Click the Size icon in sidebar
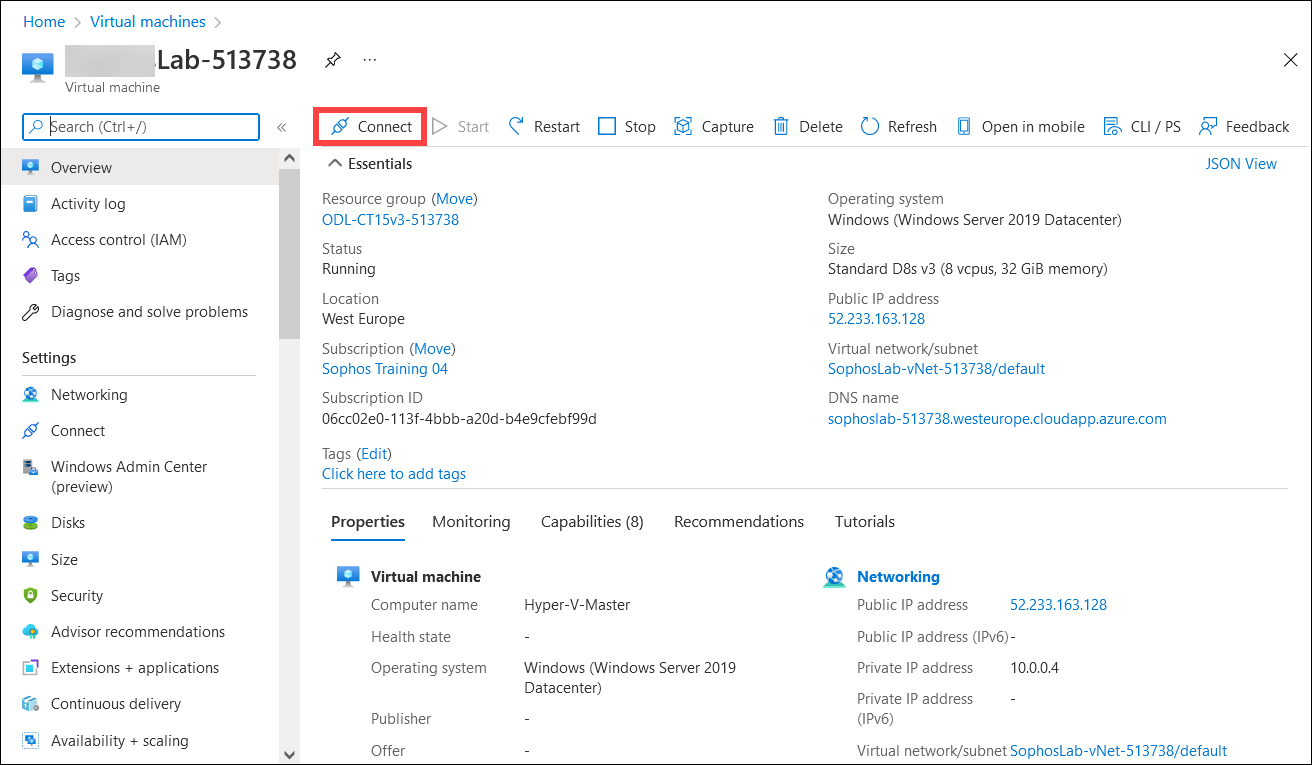The image size is (1312, 765). pos(31,560)
